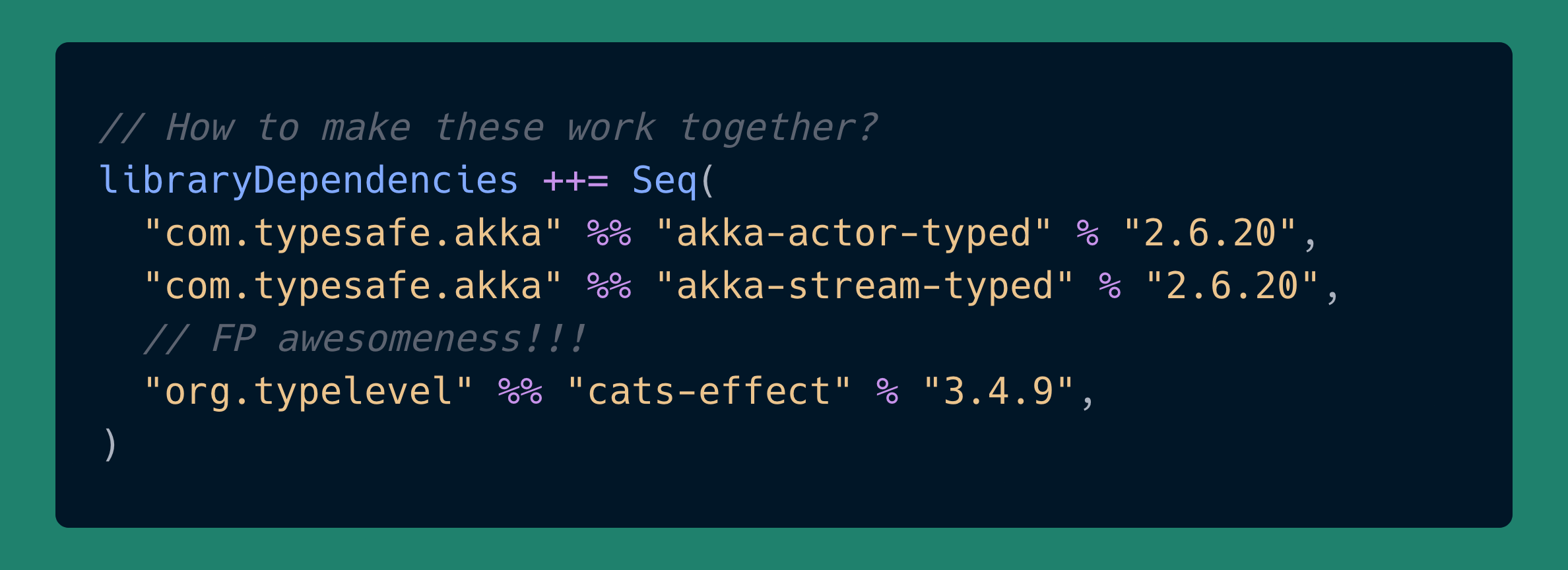
Task: Click the FP awesomeness comment
Action: 365,339
